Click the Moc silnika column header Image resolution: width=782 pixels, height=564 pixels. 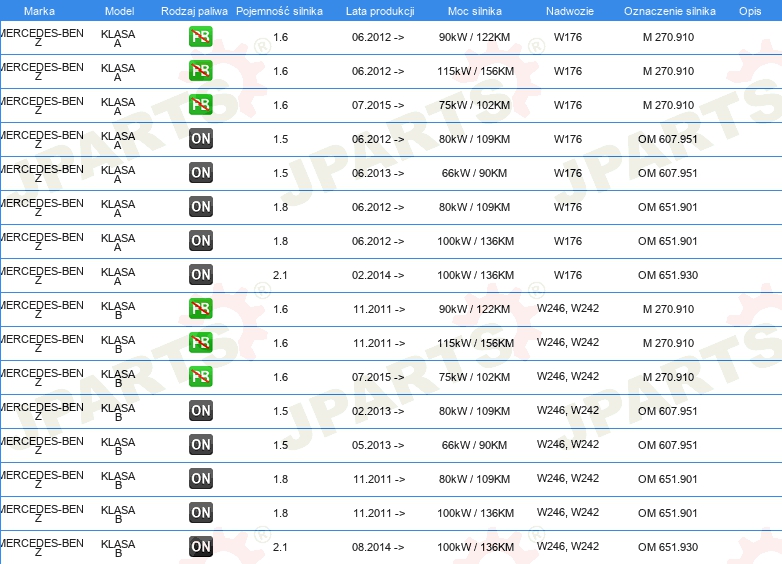point(475,11)
